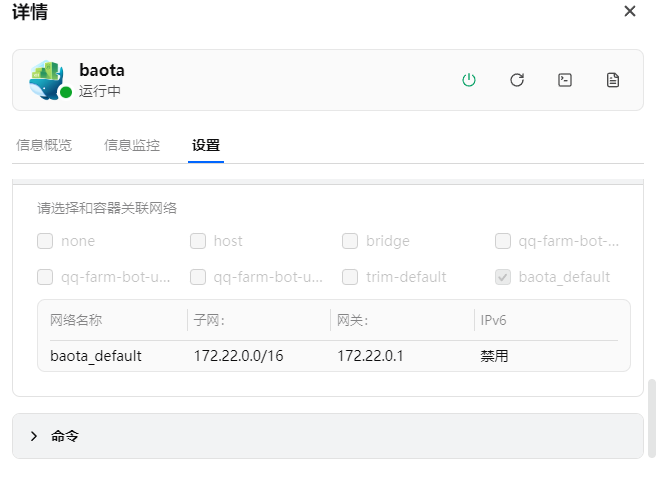Click the chevron beside 命令 section

[34, 436]
